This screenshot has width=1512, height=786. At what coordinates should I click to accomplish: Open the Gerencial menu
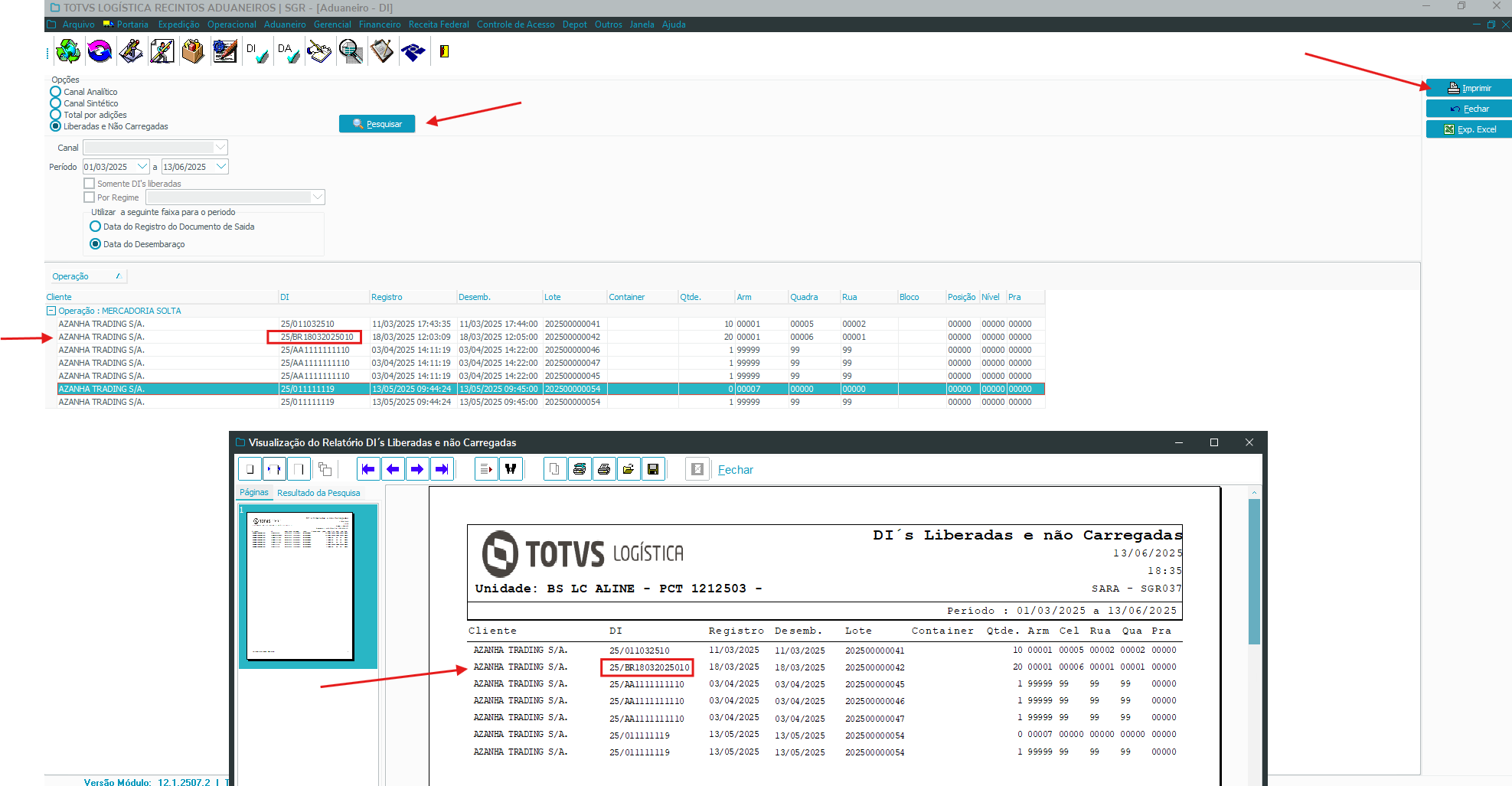(332, 24)
